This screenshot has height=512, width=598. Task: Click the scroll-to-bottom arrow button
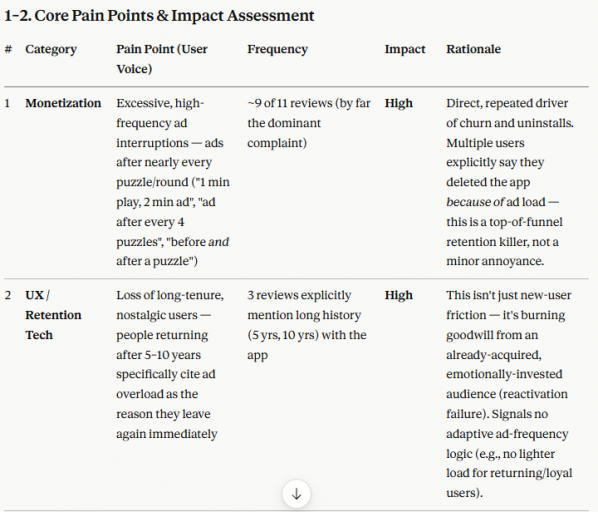(296, 494)
